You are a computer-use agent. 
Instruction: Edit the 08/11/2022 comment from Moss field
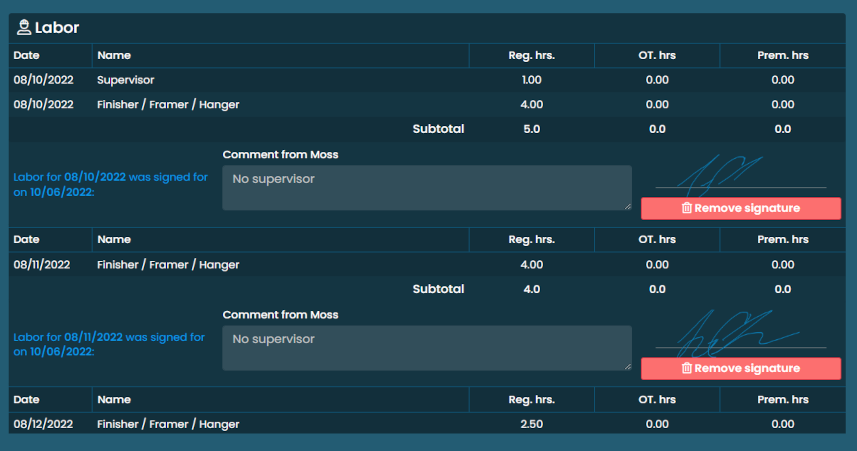pos(426,348)
